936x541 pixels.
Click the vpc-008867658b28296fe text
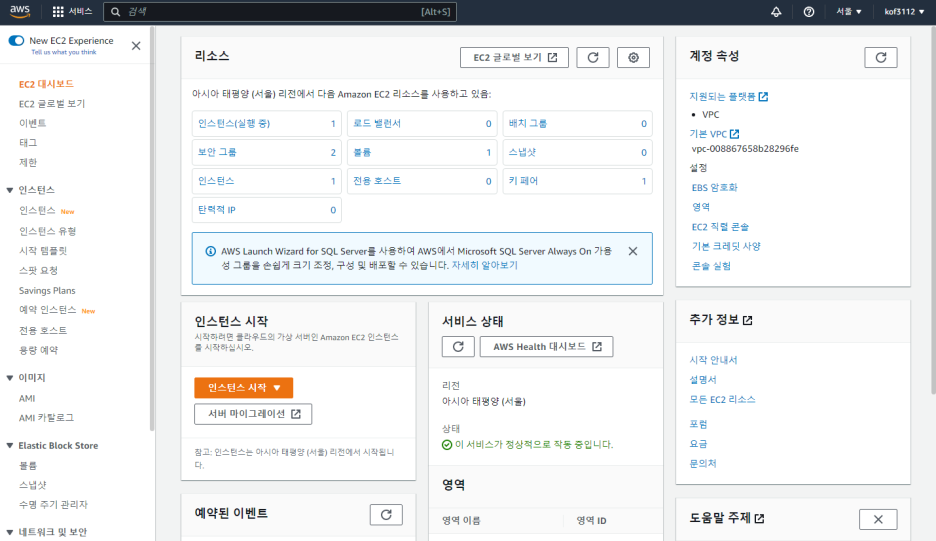point(745,149)
